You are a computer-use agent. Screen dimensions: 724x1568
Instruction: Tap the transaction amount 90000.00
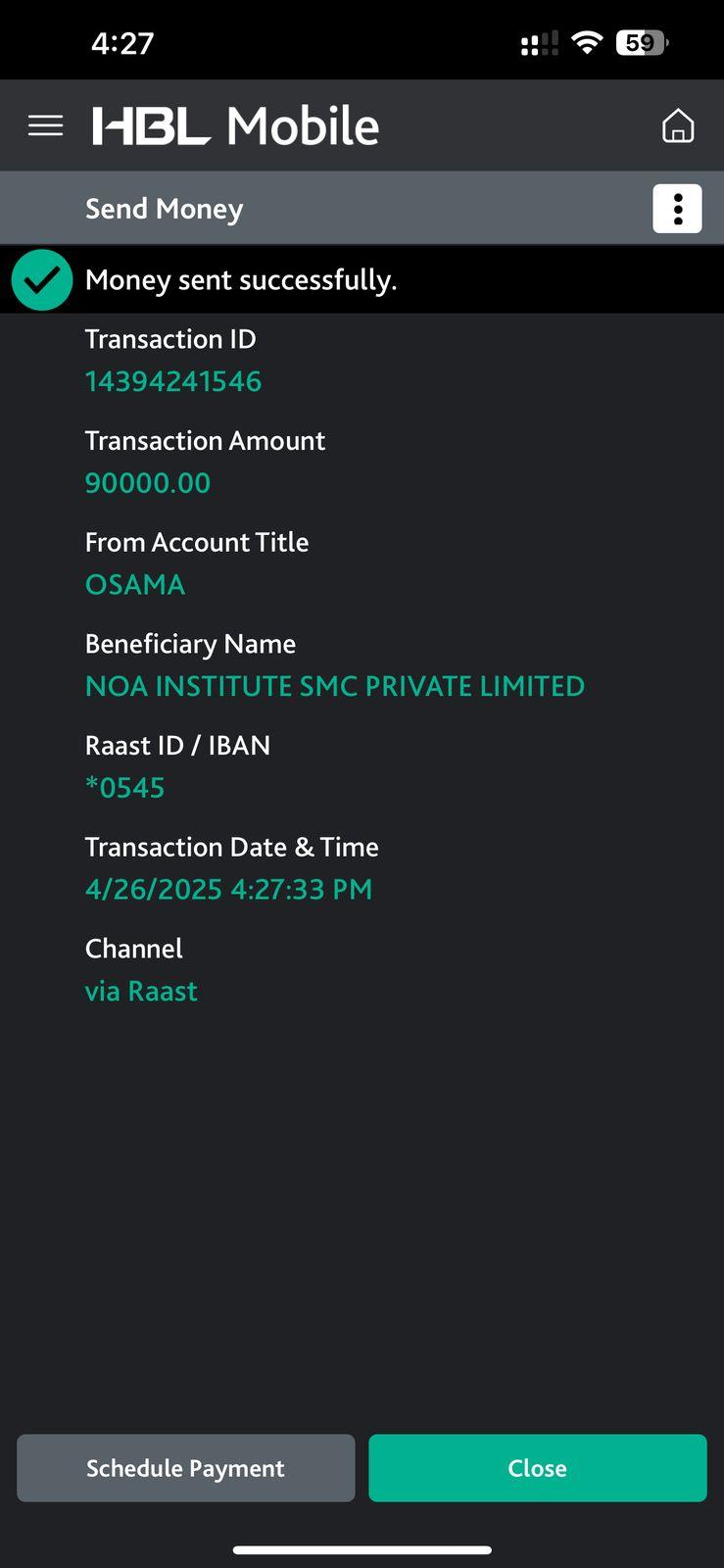point(148,483)
